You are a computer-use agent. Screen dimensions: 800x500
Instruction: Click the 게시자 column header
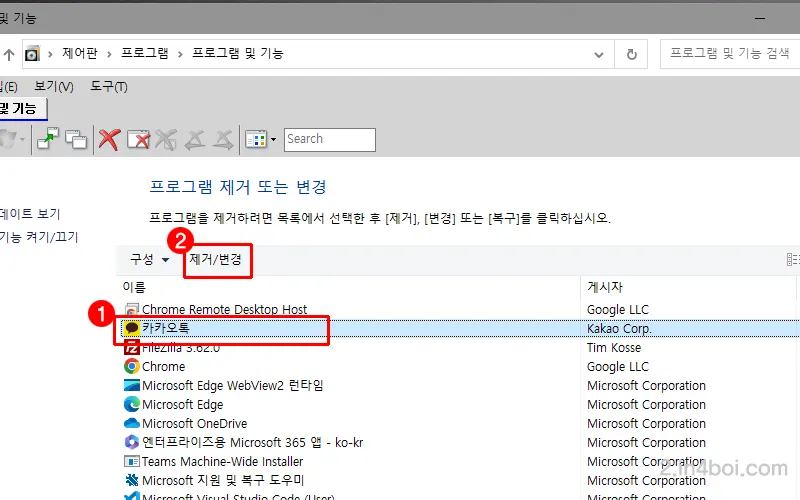[605, 287]
